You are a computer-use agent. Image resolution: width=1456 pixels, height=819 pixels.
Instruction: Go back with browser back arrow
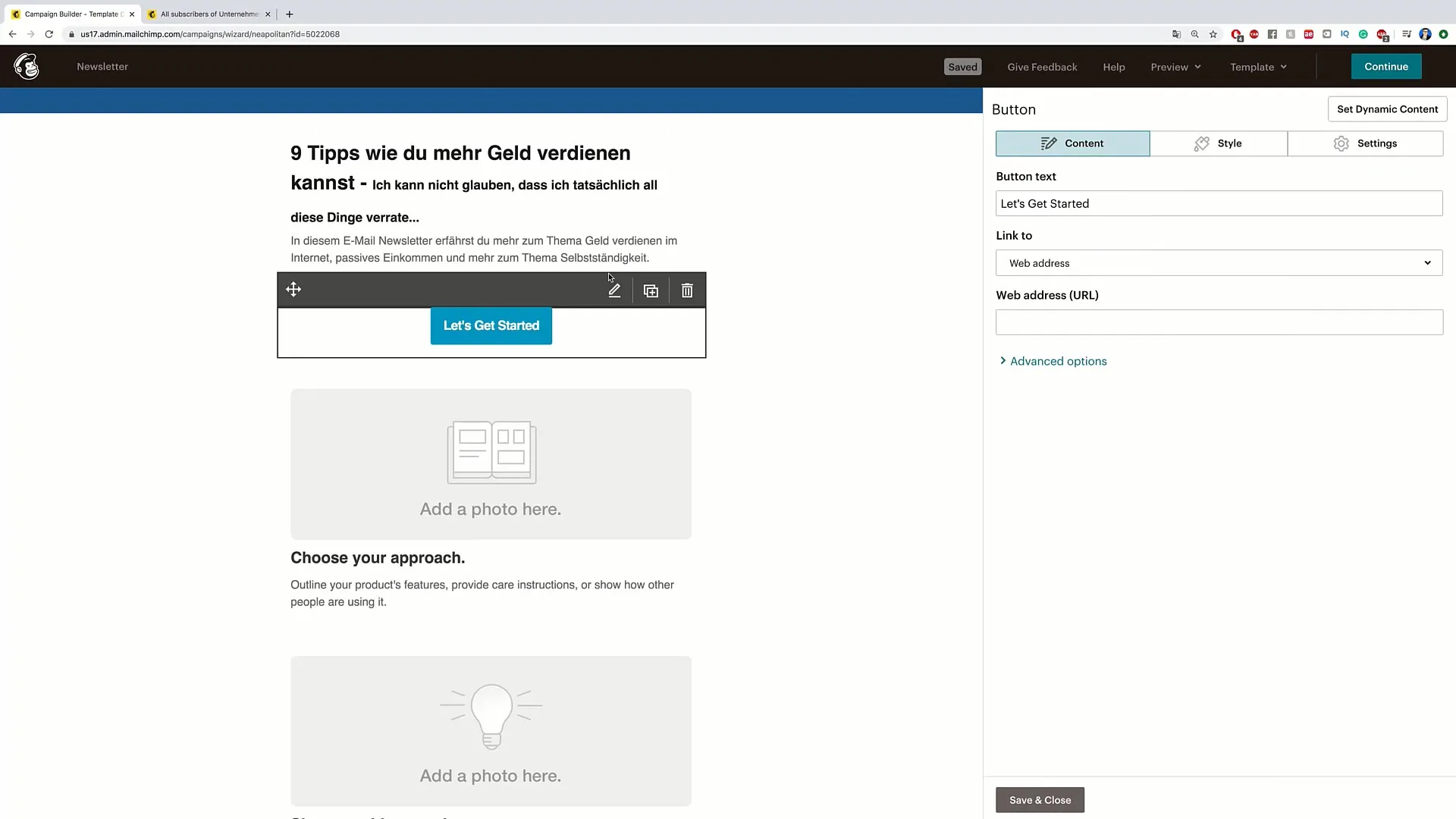[x=12, y=34]
